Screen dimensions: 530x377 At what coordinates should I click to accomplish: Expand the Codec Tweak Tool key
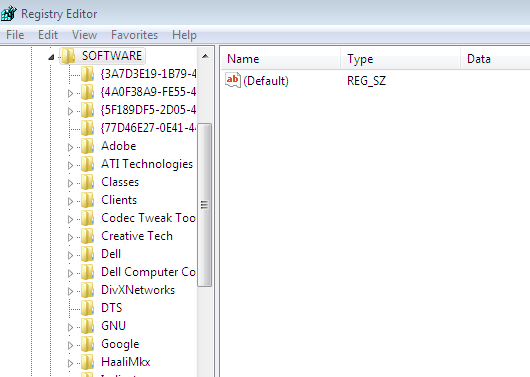click(x=70, y=219)
